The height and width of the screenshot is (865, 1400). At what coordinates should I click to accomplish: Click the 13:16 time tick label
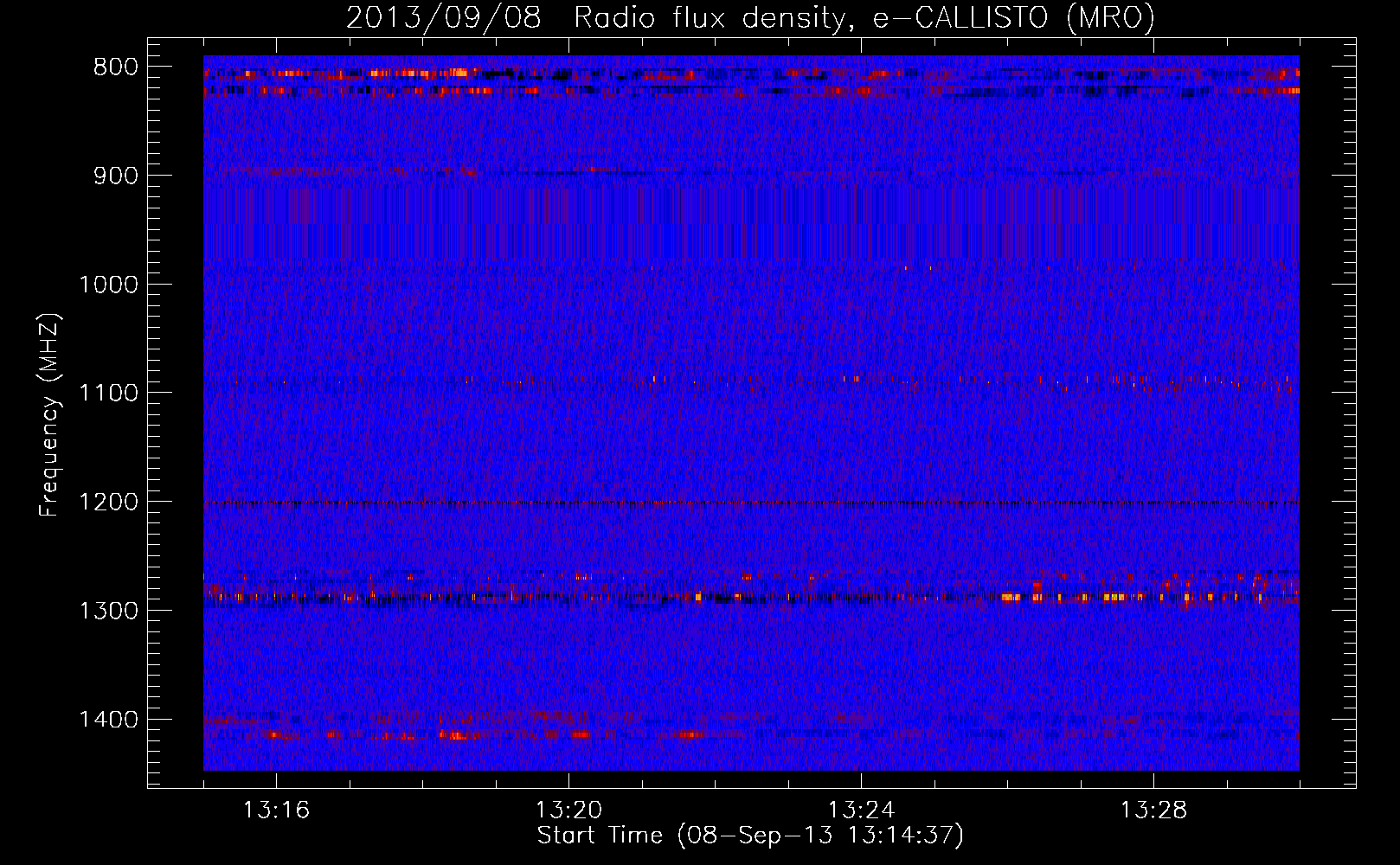pyautogui.click(x=276, y=811)
